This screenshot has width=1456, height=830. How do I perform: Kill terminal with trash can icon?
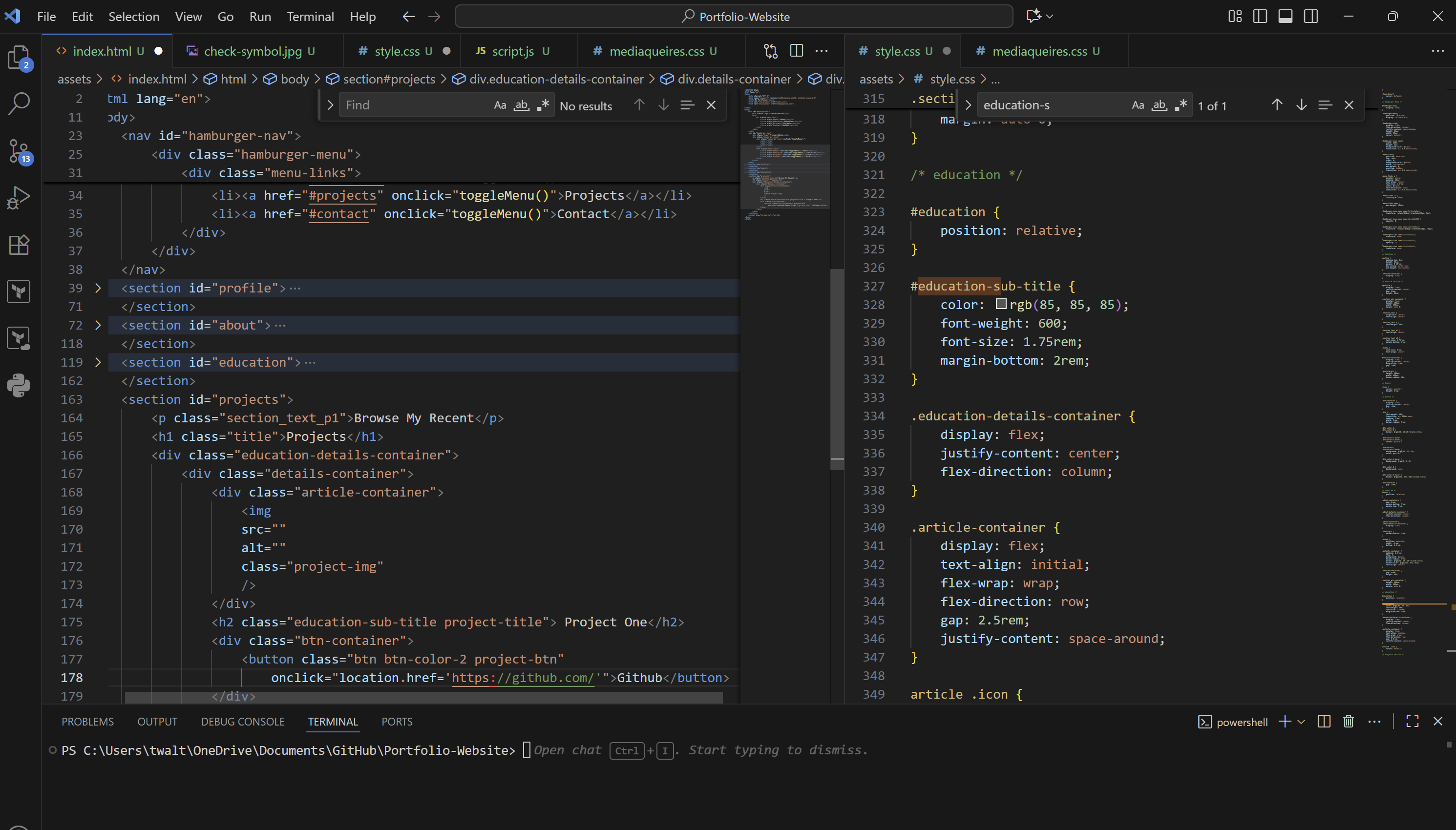tap(1348, 722)
